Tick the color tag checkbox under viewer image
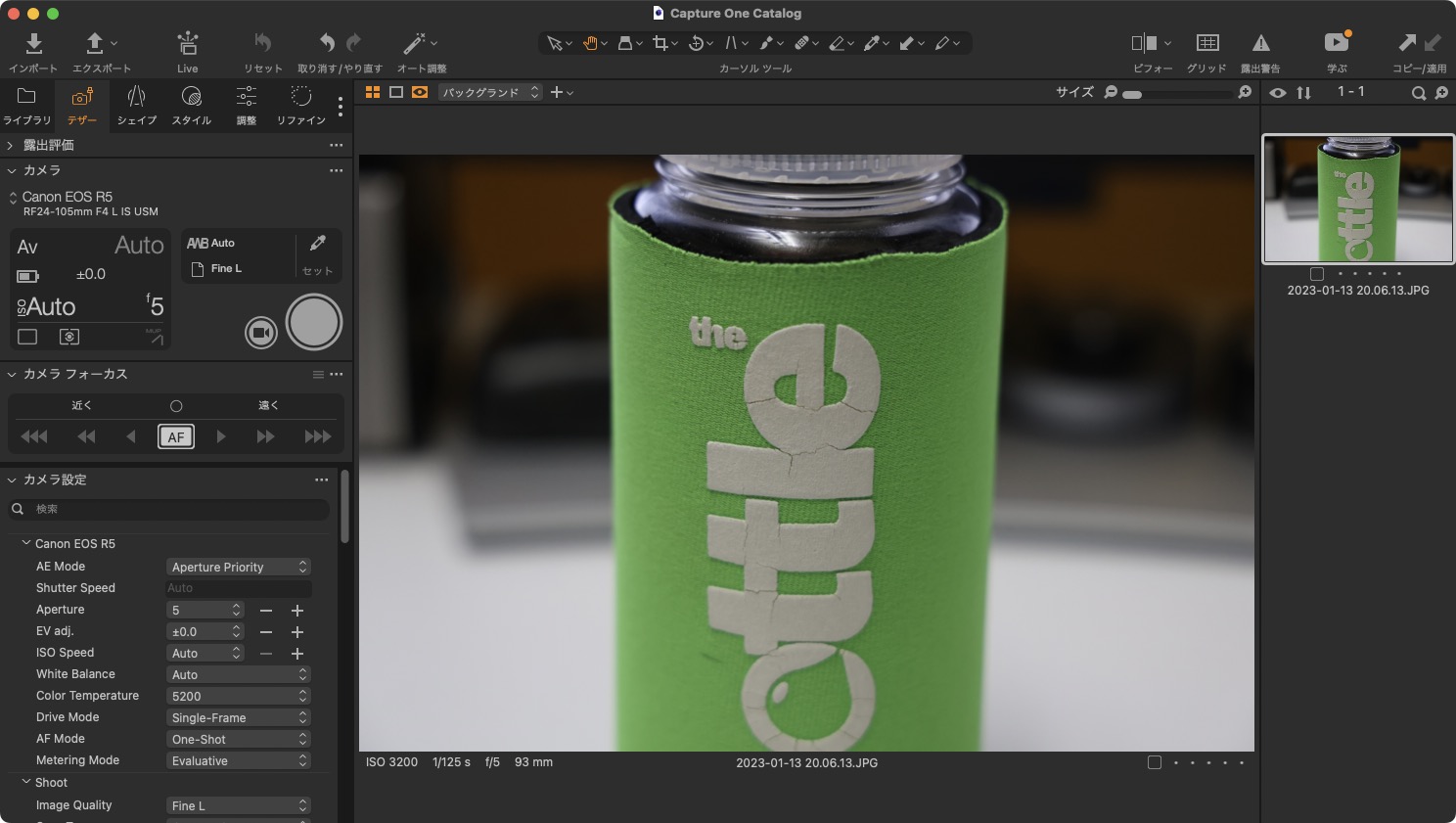This screenshot has width=1456, height=823. point(1155,762)
